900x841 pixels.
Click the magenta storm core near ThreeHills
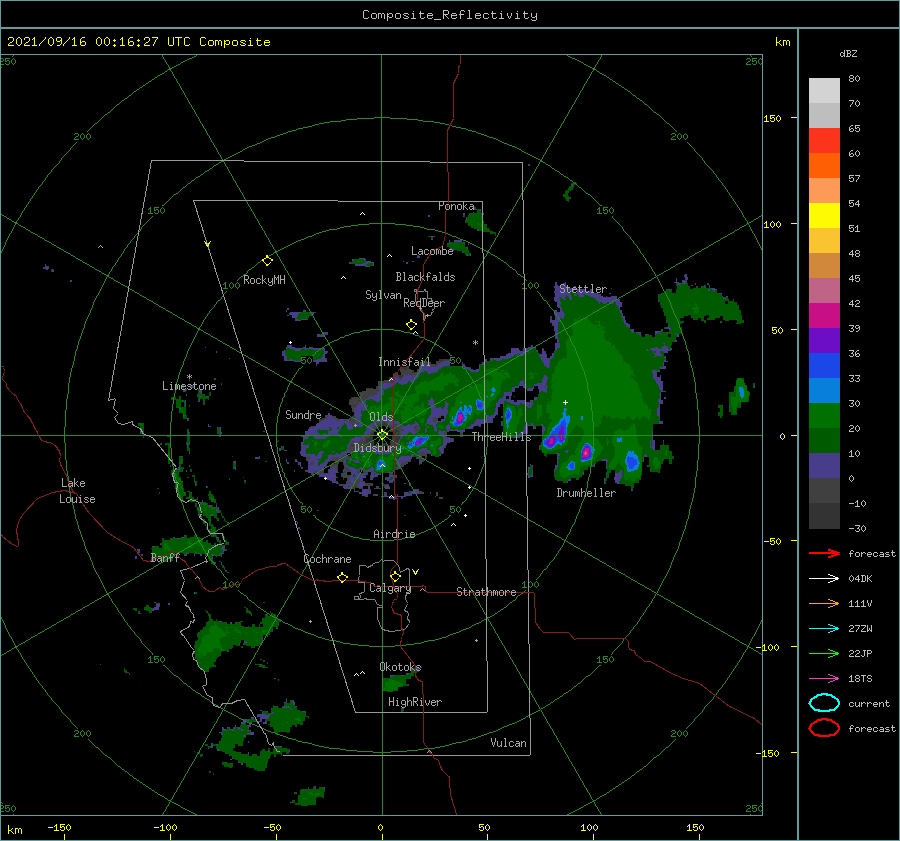(460, 416)
